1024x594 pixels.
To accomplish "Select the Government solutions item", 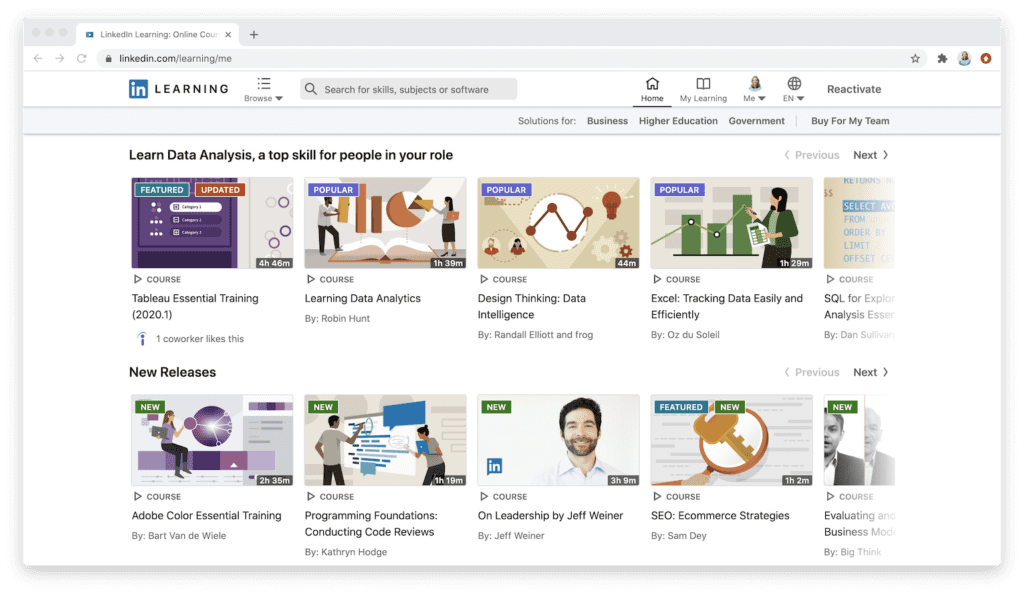I will coord(756,120).
